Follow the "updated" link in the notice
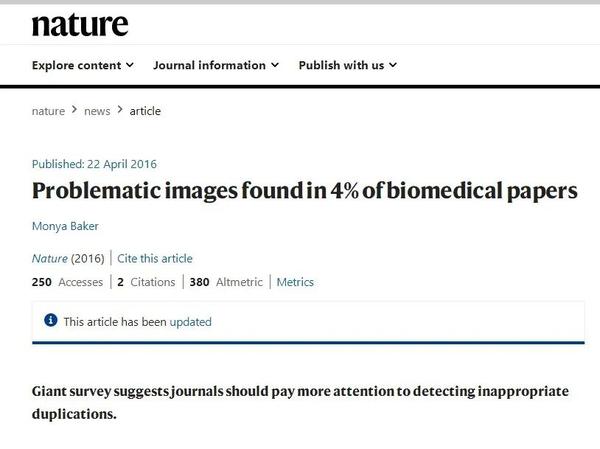600x449 pixels. pos(190,322)
